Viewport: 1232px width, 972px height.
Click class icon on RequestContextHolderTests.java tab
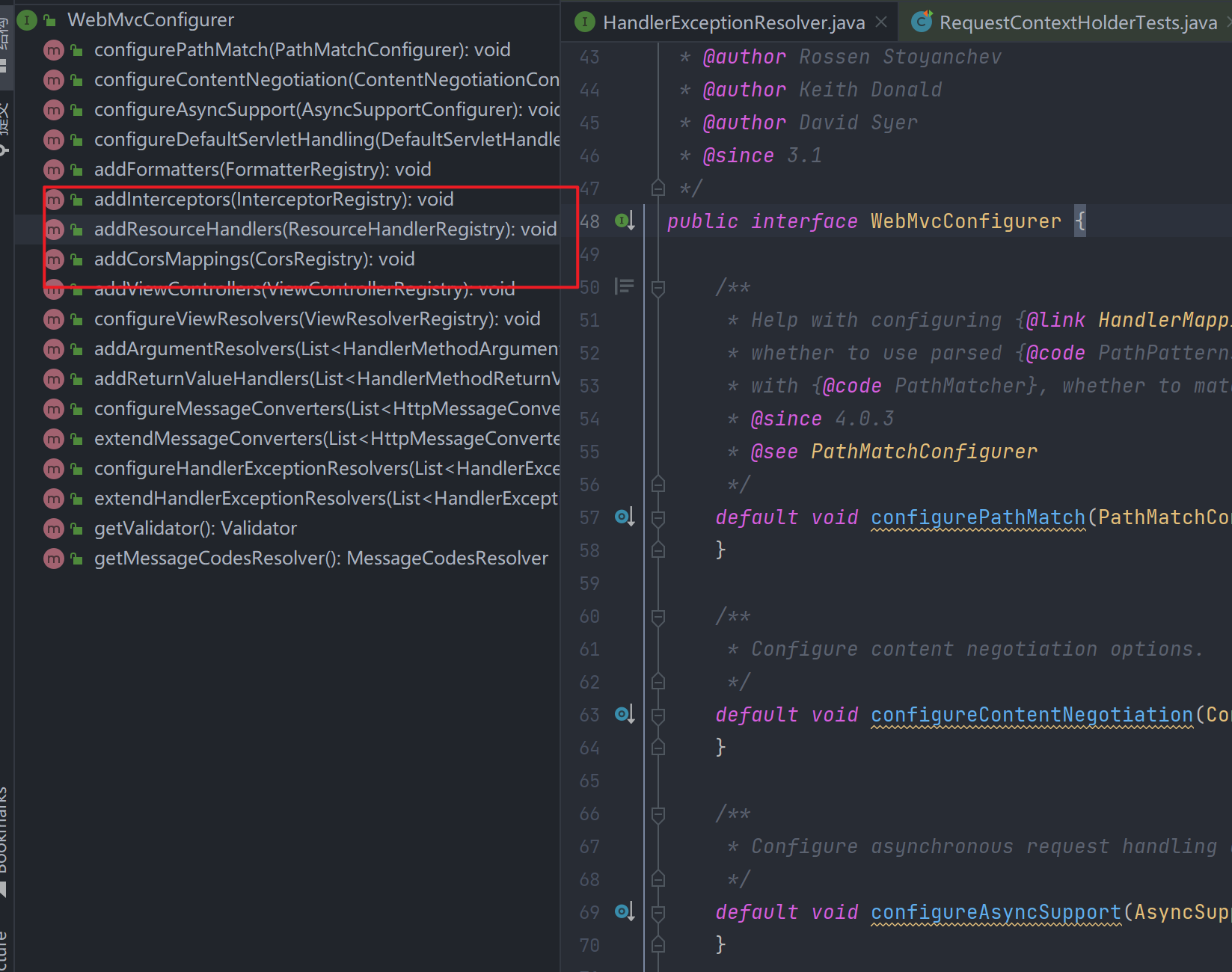click(922, 22)
